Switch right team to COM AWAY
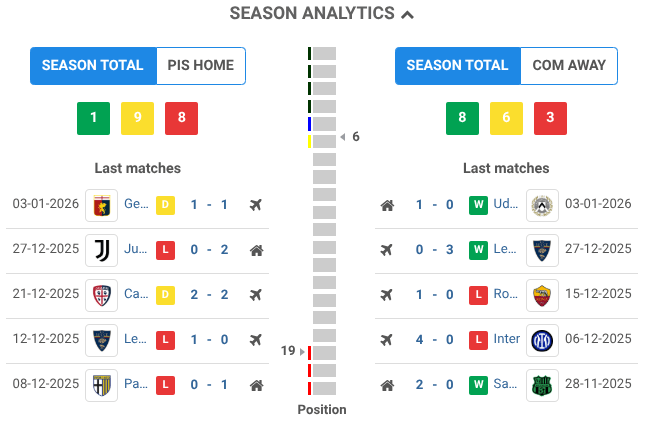Image resolution: width=651 pixels, height=423 pixels. (569, 66)
